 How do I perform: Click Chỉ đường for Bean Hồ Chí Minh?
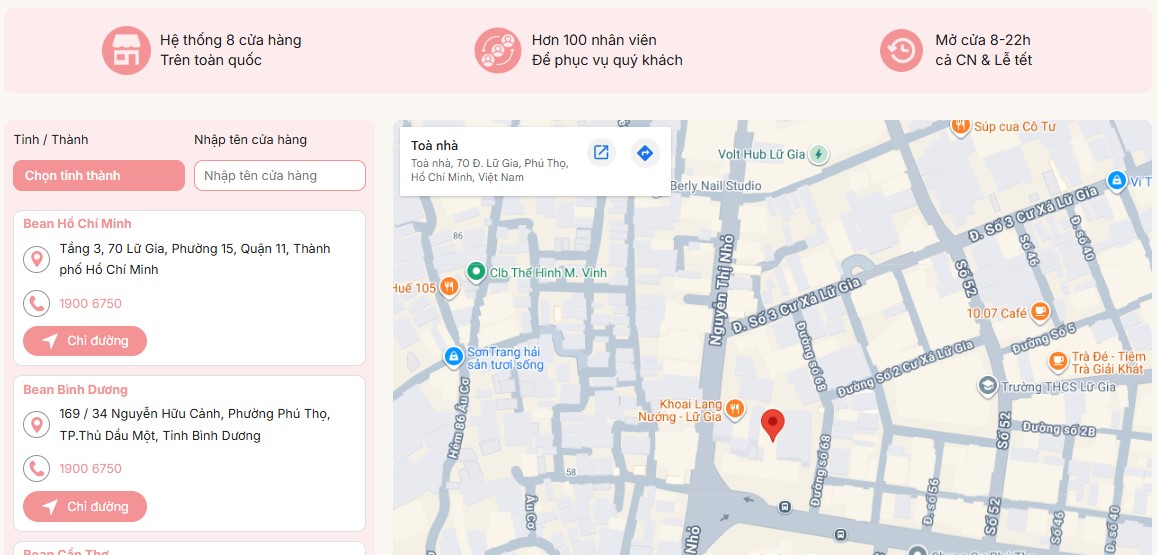(x=85, y=341)
